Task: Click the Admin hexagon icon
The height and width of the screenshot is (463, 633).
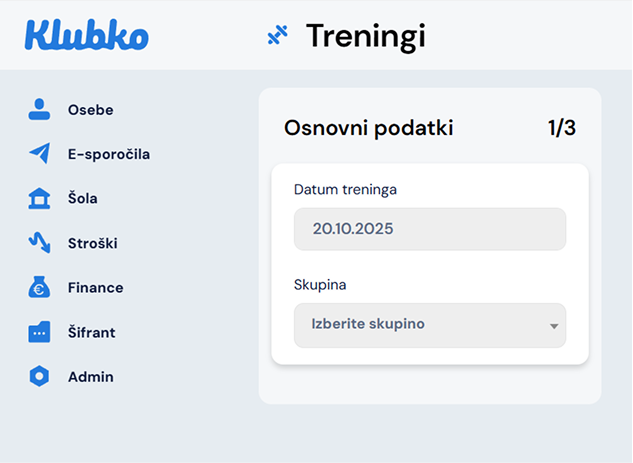Action: (x=39, y=377)
